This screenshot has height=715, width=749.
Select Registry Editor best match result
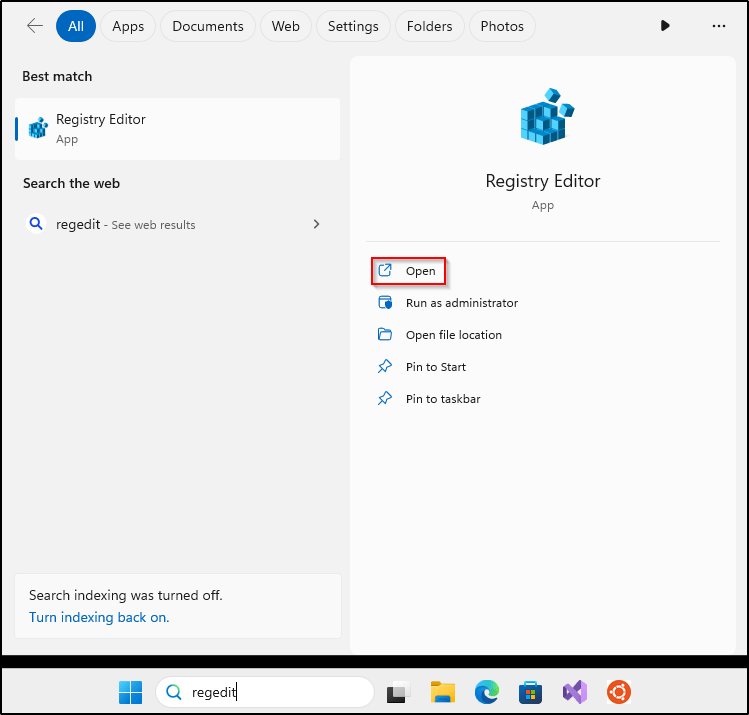177,129
